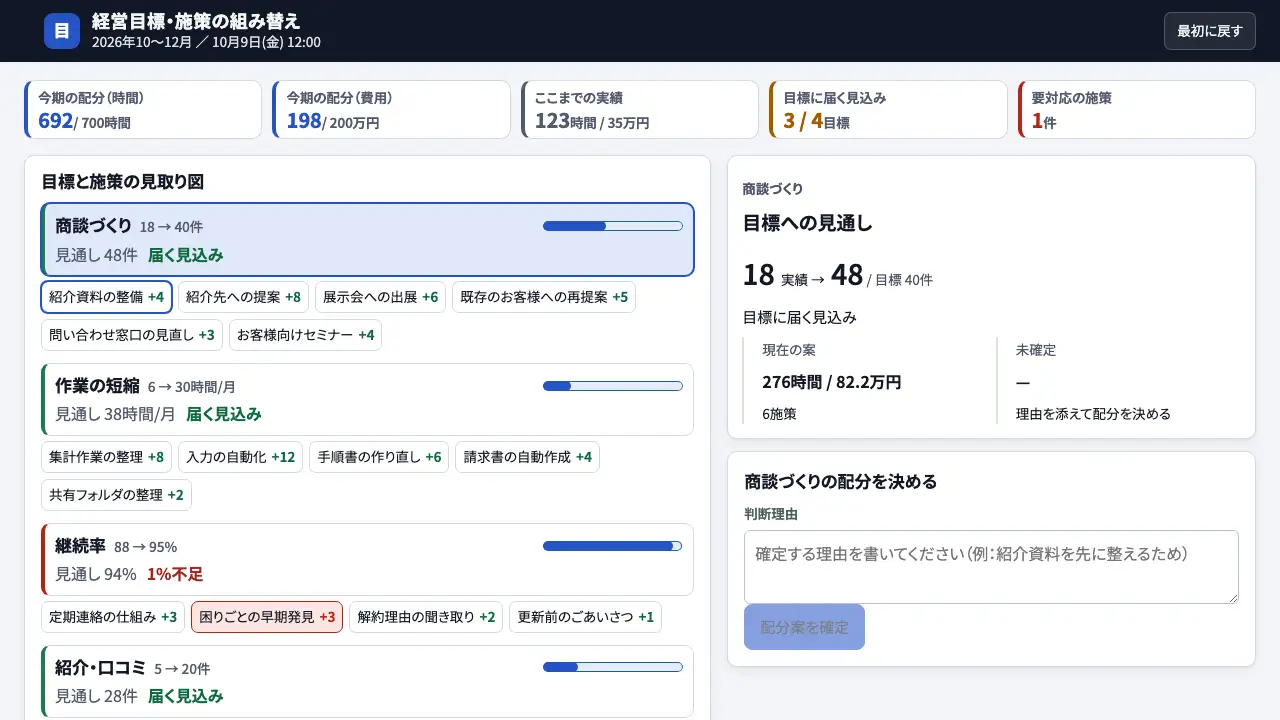Select the 紹介・口コミ goal card

point(367,681)
